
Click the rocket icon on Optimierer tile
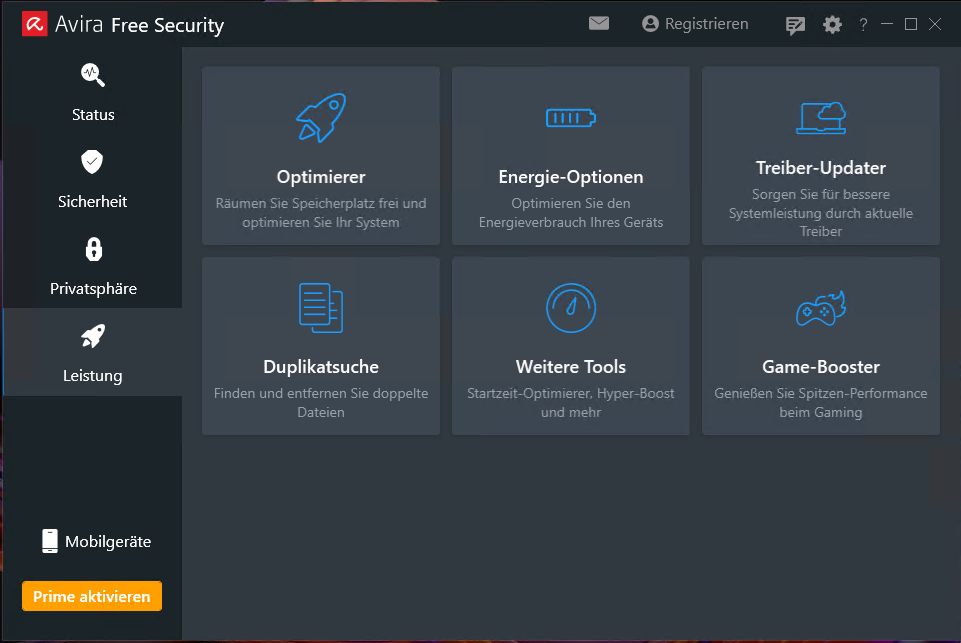point(321,118)
